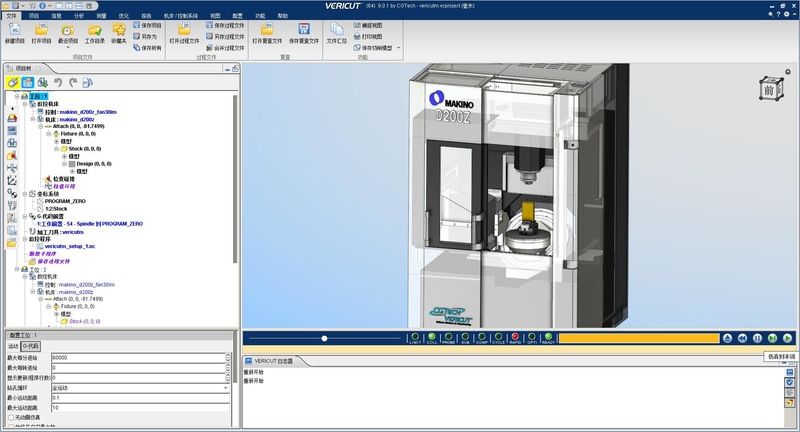This screenshot has width=800, height=432.
Task: Open the 保存切削模型 dropdown arrow
Action: tap(398, 47)
